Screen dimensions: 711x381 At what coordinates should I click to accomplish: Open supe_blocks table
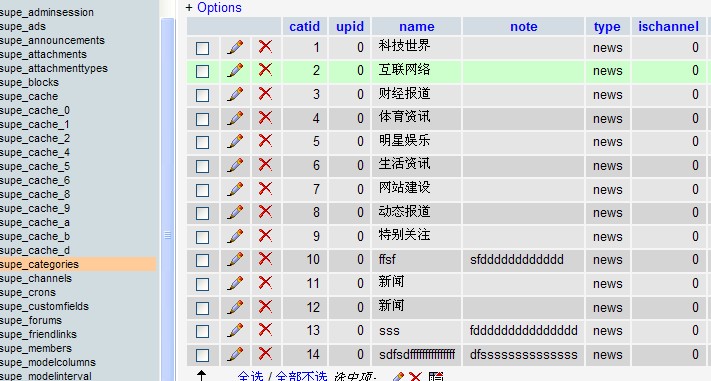pos(29,82)
